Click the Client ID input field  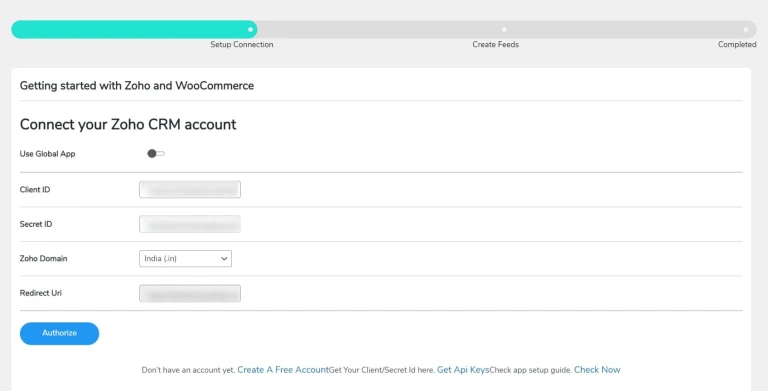pyautogui.click(x=190, y=190)
